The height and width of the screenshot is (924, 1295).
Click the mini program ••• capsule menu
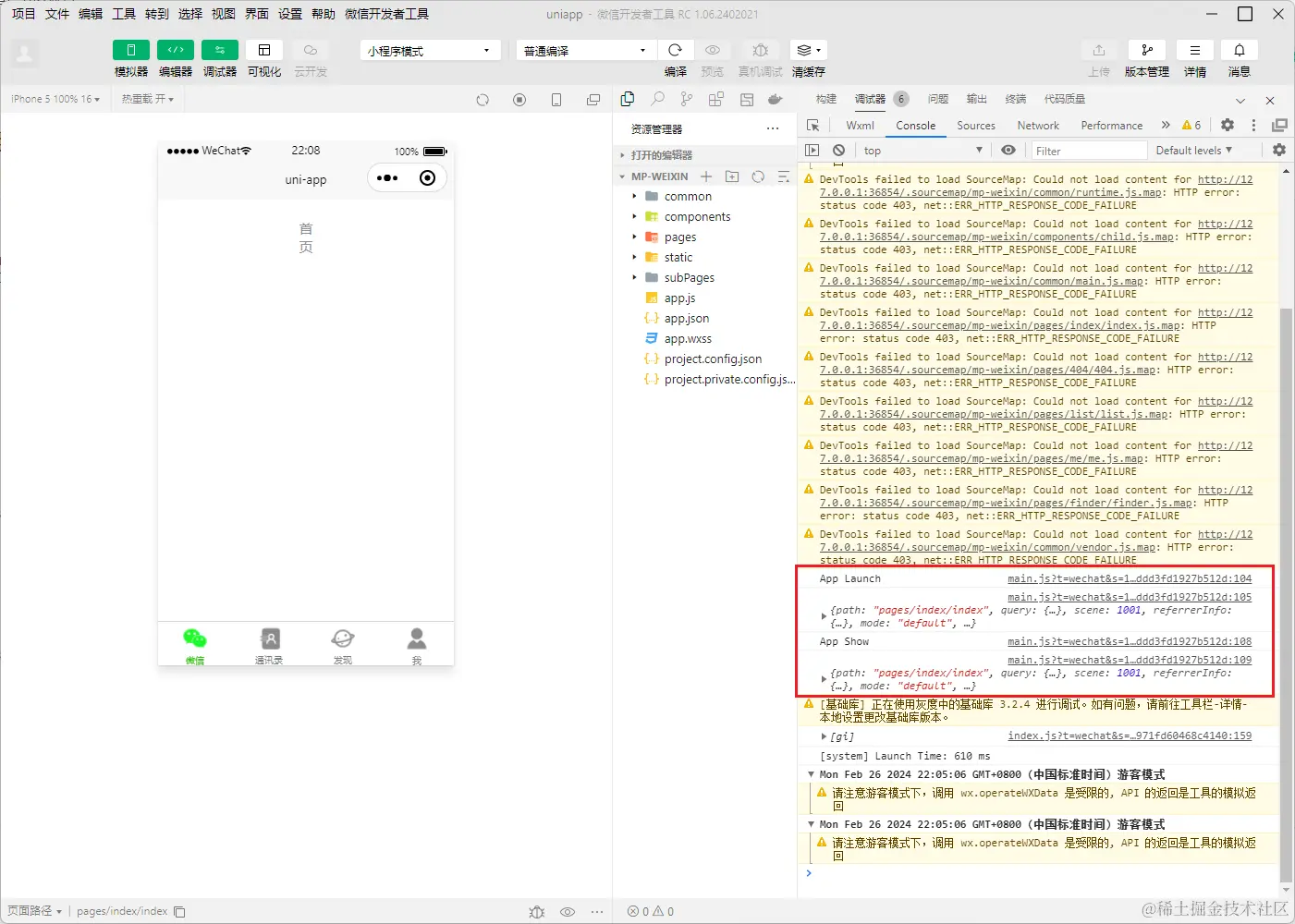[387, 178]
